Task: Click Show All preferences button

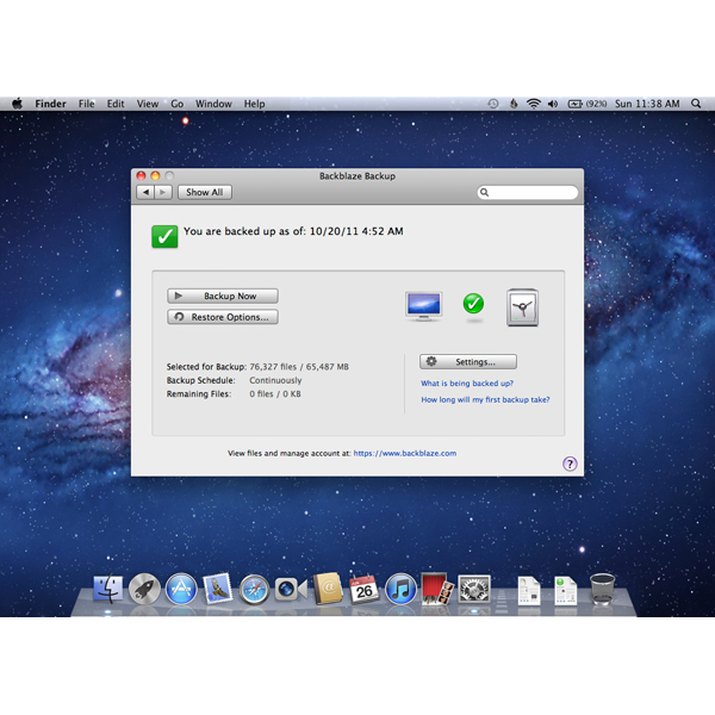Action: (204, 192)
